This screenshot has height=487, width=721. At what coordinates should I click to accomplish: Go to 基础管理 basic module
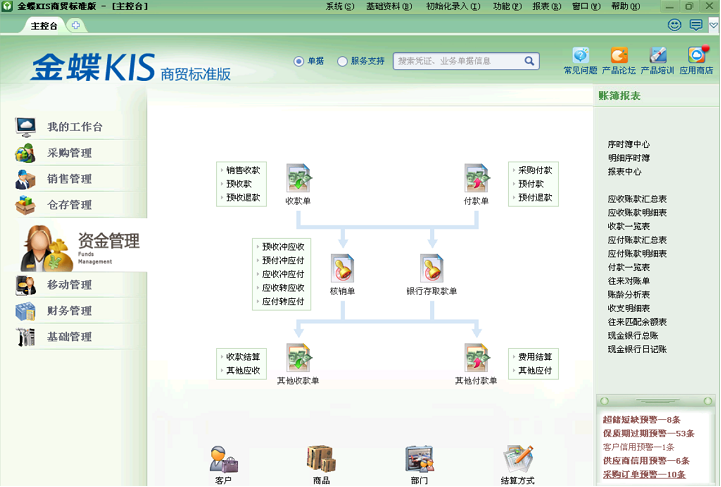tap(69, 337)
